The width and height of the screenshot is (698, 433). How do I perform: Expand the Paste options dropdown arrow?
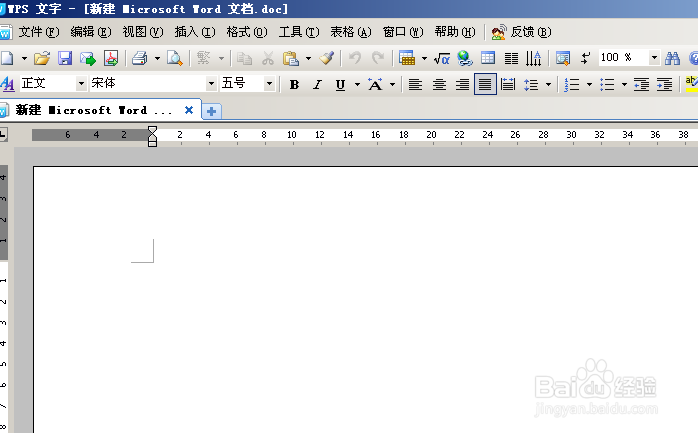coord(308,58)
